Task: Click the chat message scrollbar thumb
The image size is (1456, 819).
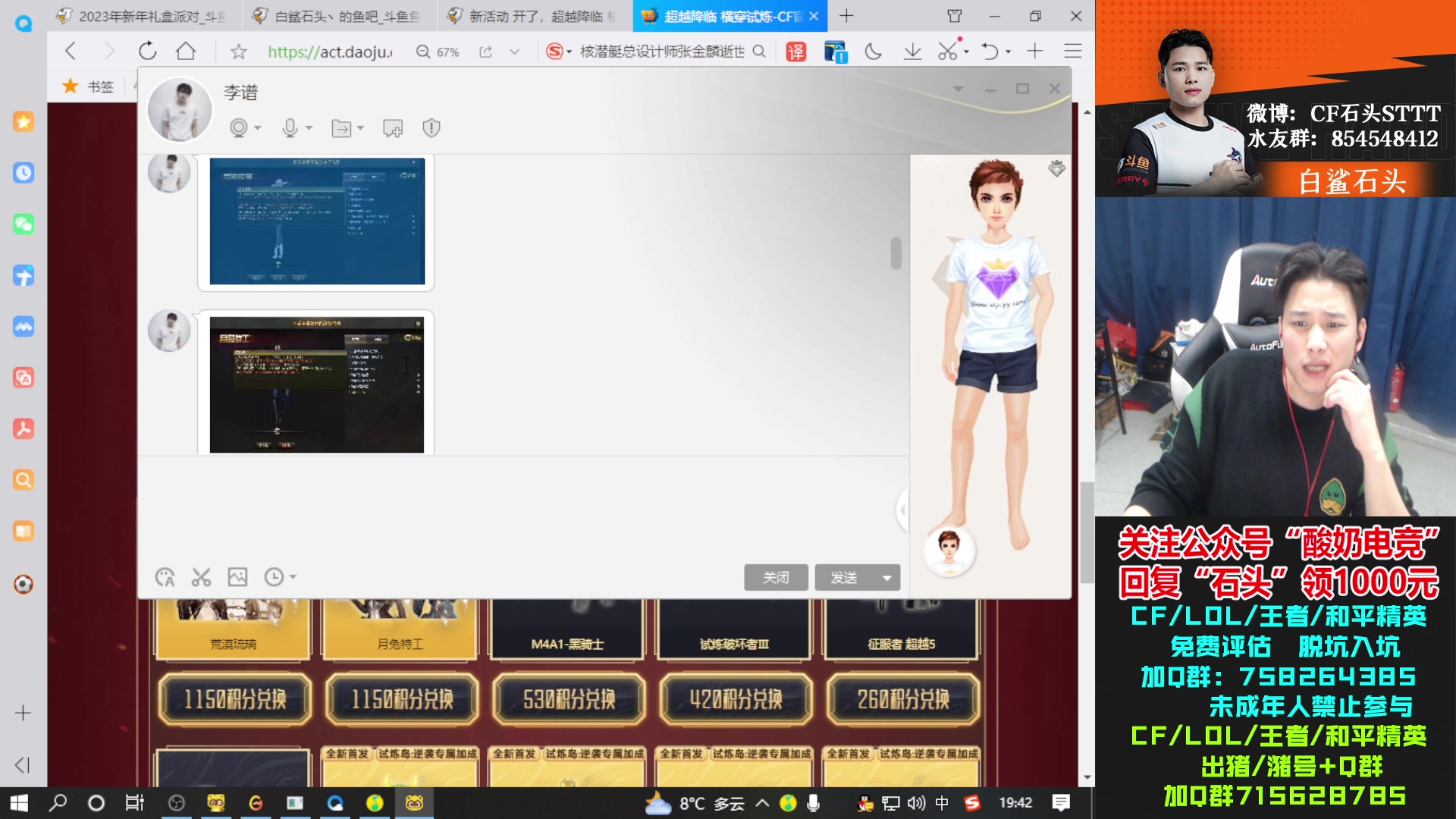Action: pos(896,253)
